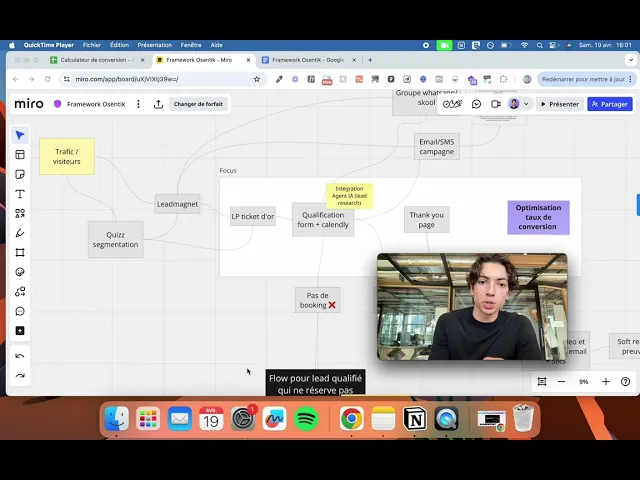The image size is (640, 480).
Task: Select the cursor arrow tool in Miro
Action: pyautogui.click(x=20, y=135)
